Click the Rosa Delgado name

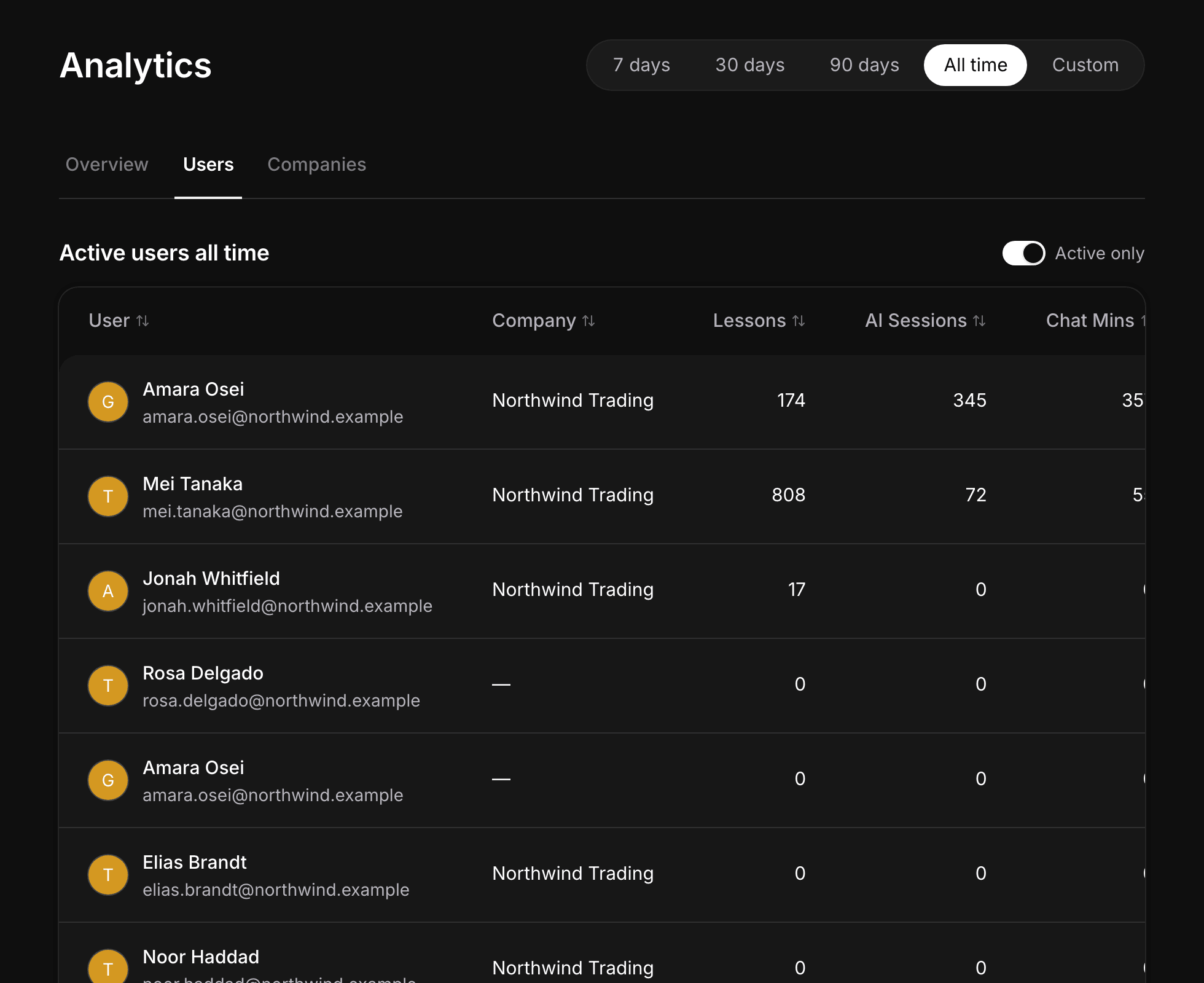point(203,673)
